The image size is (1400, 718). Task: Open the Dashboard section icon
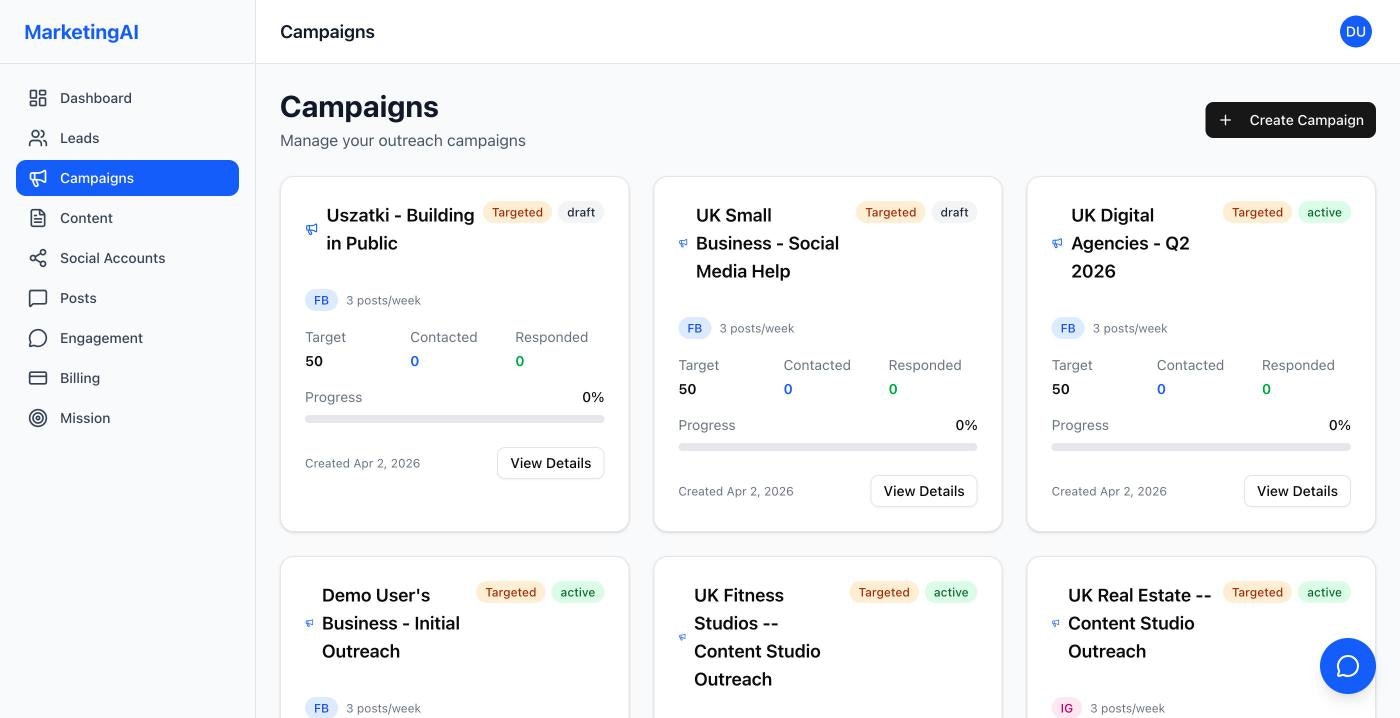point(38,97)
